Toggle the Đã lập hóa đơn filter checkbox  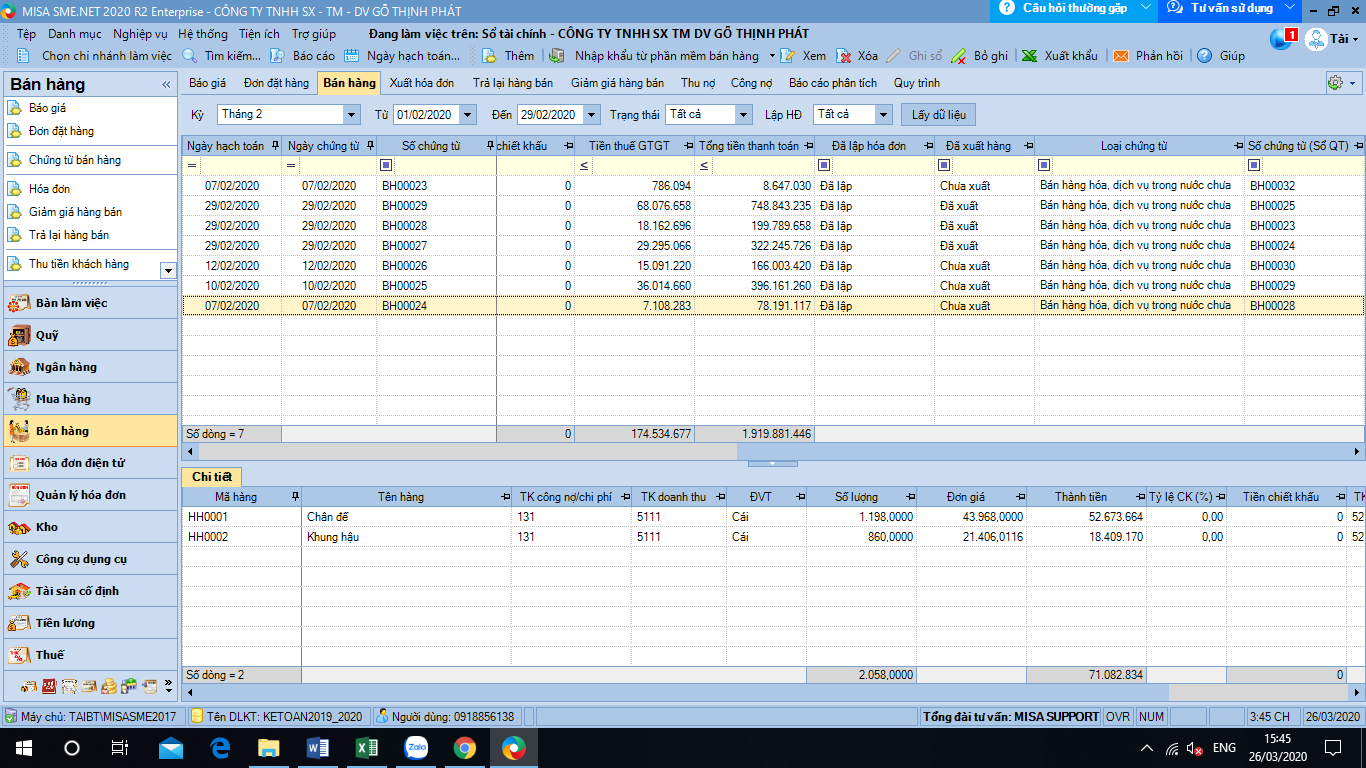pyautogui.click(x=824, y=165)
